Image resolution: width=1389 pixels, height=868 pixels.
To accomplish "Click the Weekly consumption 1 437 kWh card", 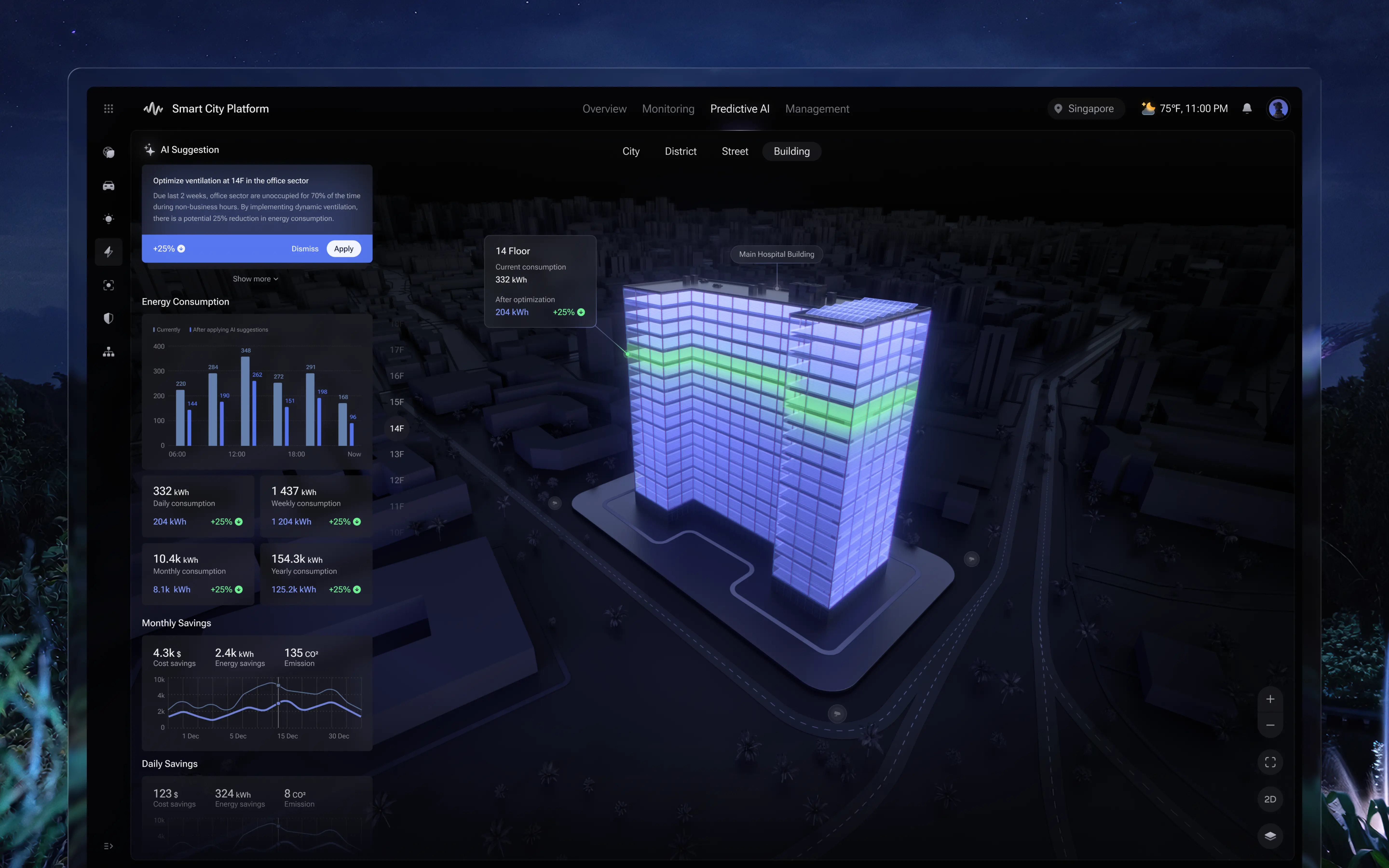I will coord(316,506).
